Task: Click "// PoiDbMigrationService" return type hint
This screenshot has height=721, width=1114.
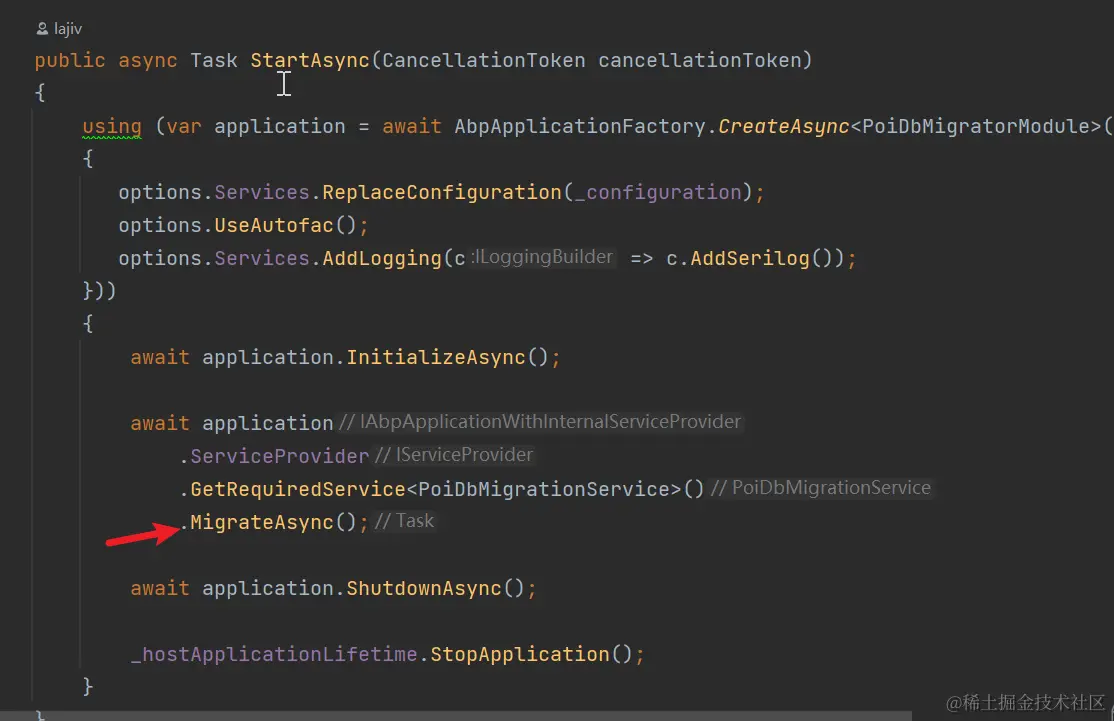Action: click(821, 488)
